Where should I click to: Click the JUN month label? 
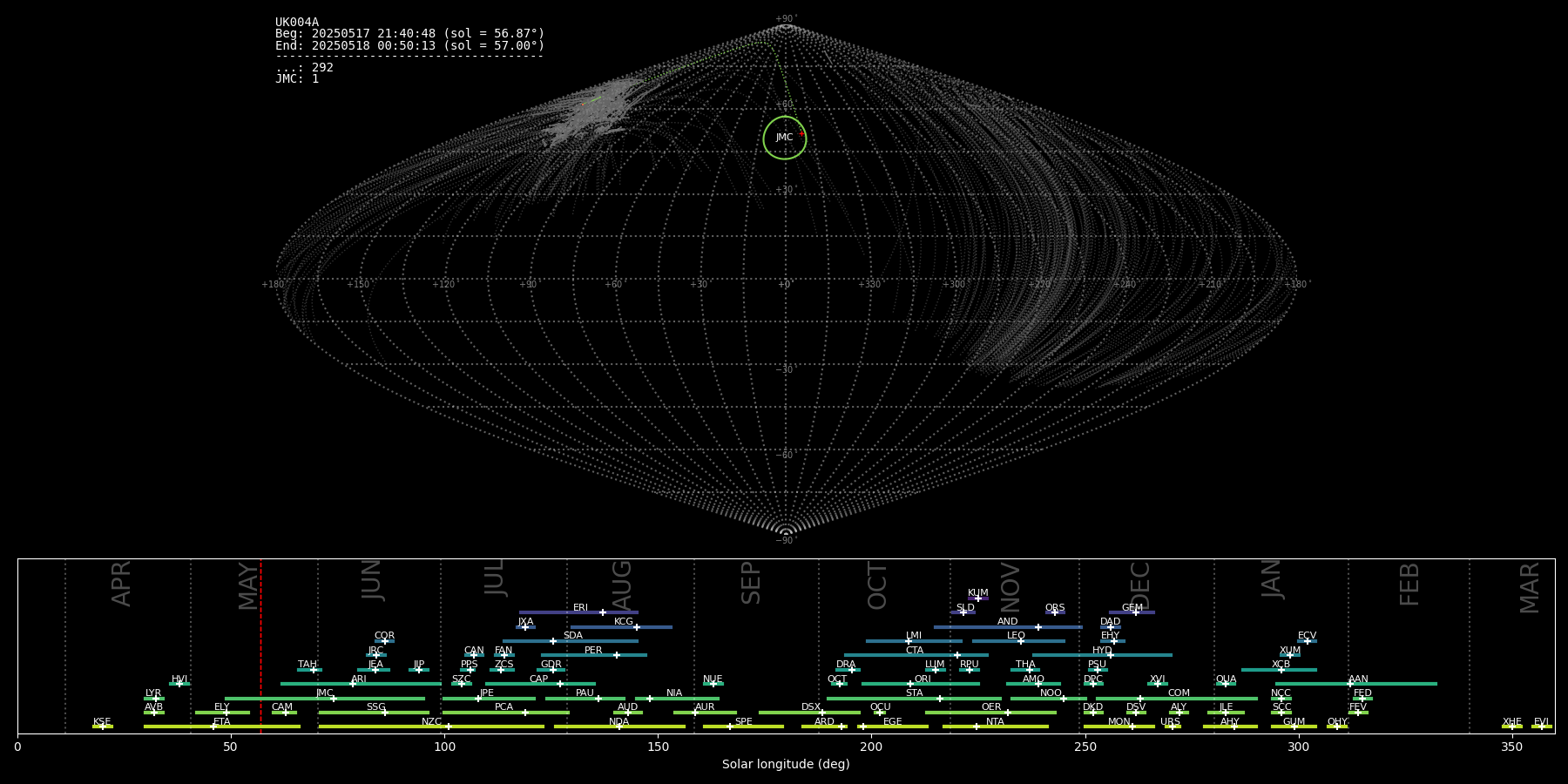click(372, 580)
